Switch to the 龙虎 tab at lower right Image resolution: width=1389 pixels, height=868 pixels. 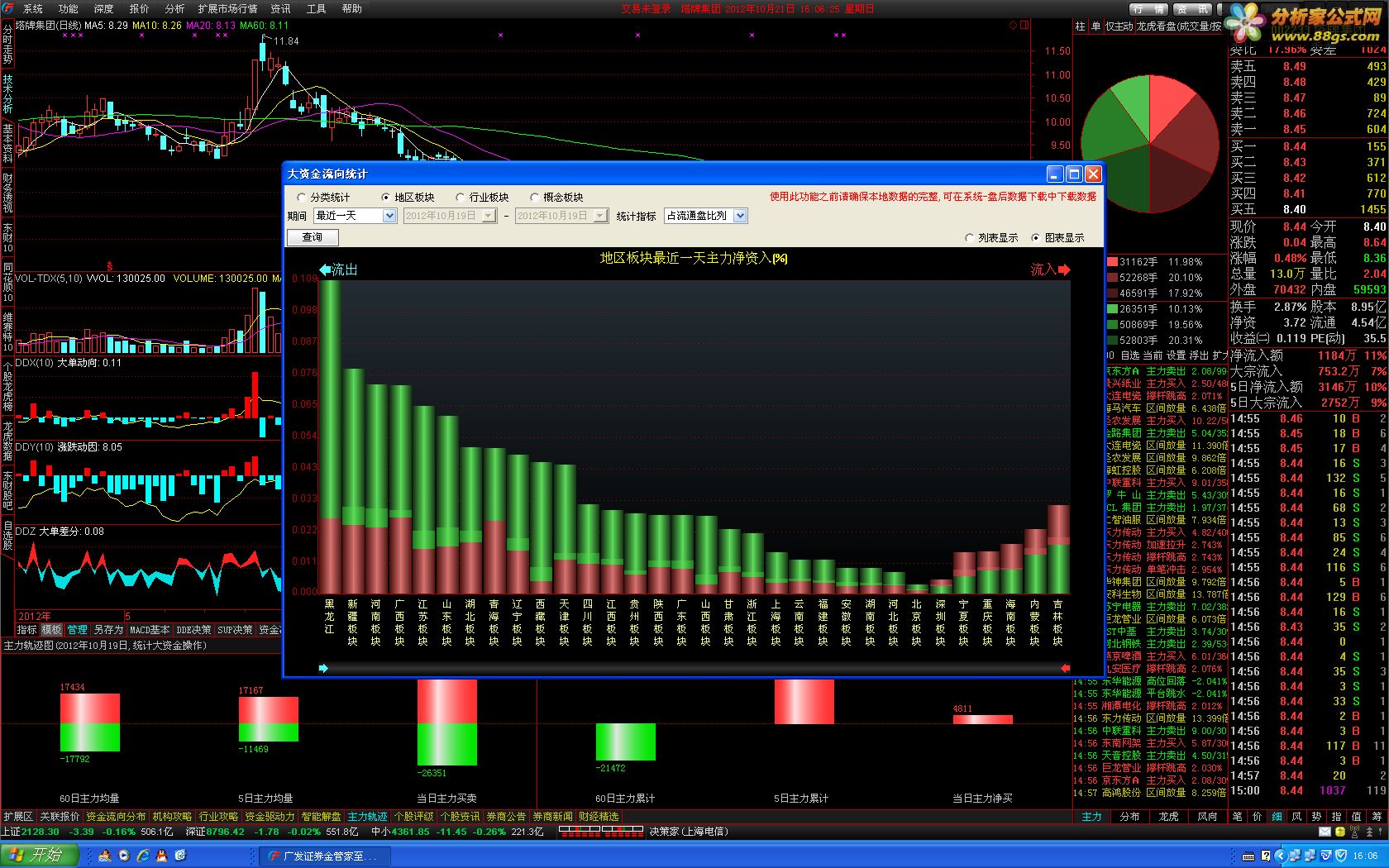click(x=1168, y=817)
